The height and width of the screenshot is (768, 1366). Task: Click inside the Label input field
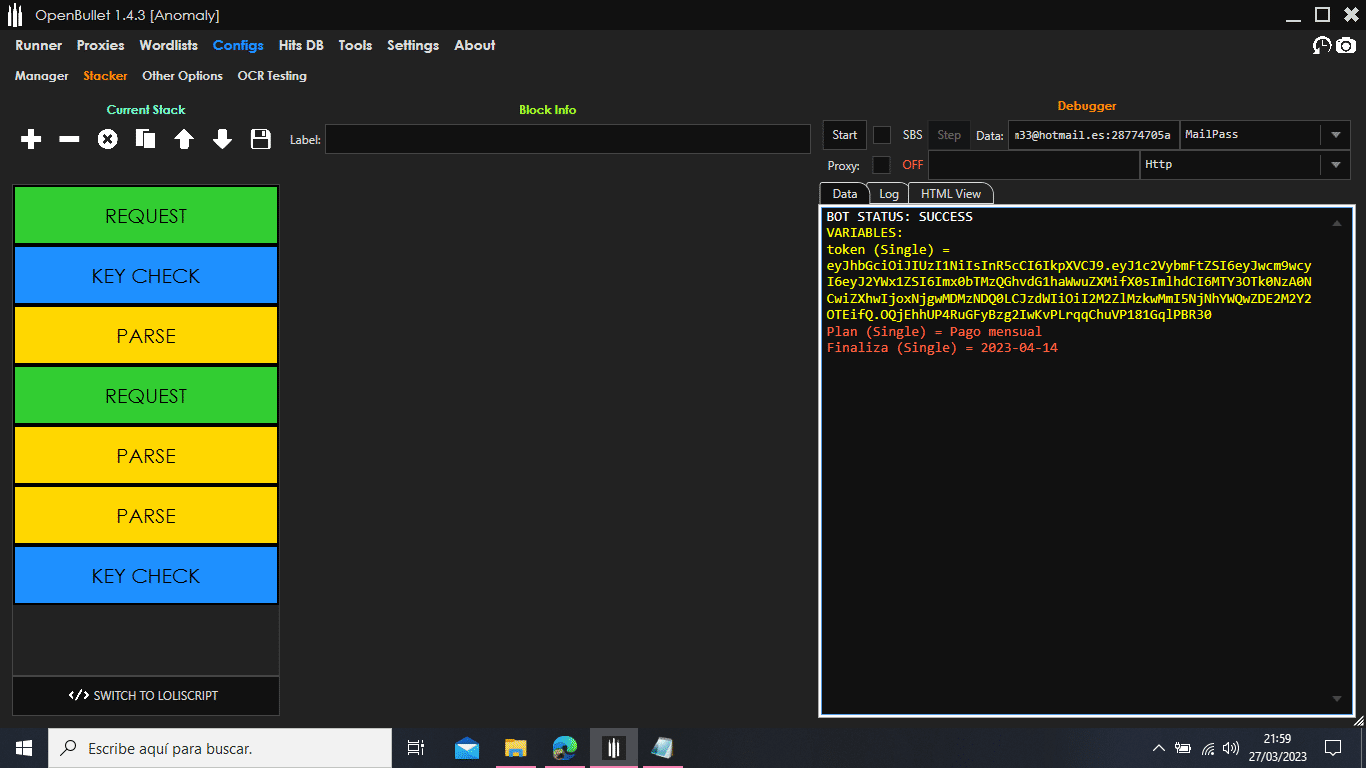[567, 140]
